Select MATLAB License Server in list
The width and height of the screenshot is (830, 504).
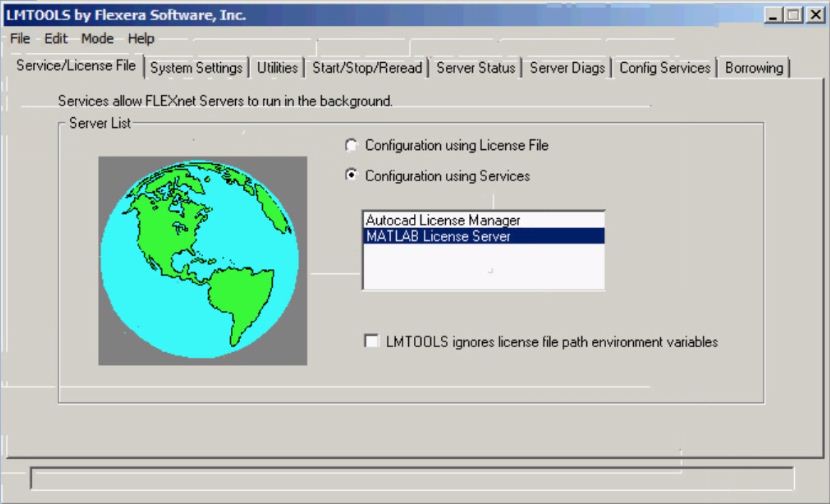pos(438,237)
